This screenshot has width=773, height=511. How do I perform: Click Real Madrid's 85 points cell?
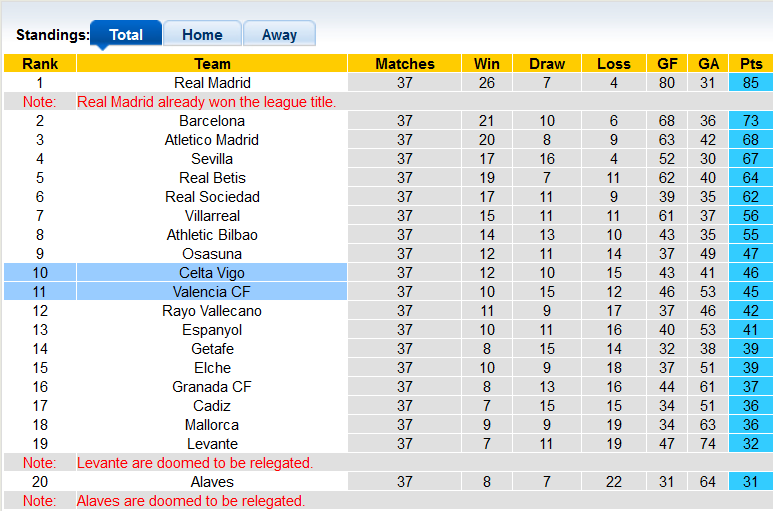pyautogui.click(x=751, y=83)
